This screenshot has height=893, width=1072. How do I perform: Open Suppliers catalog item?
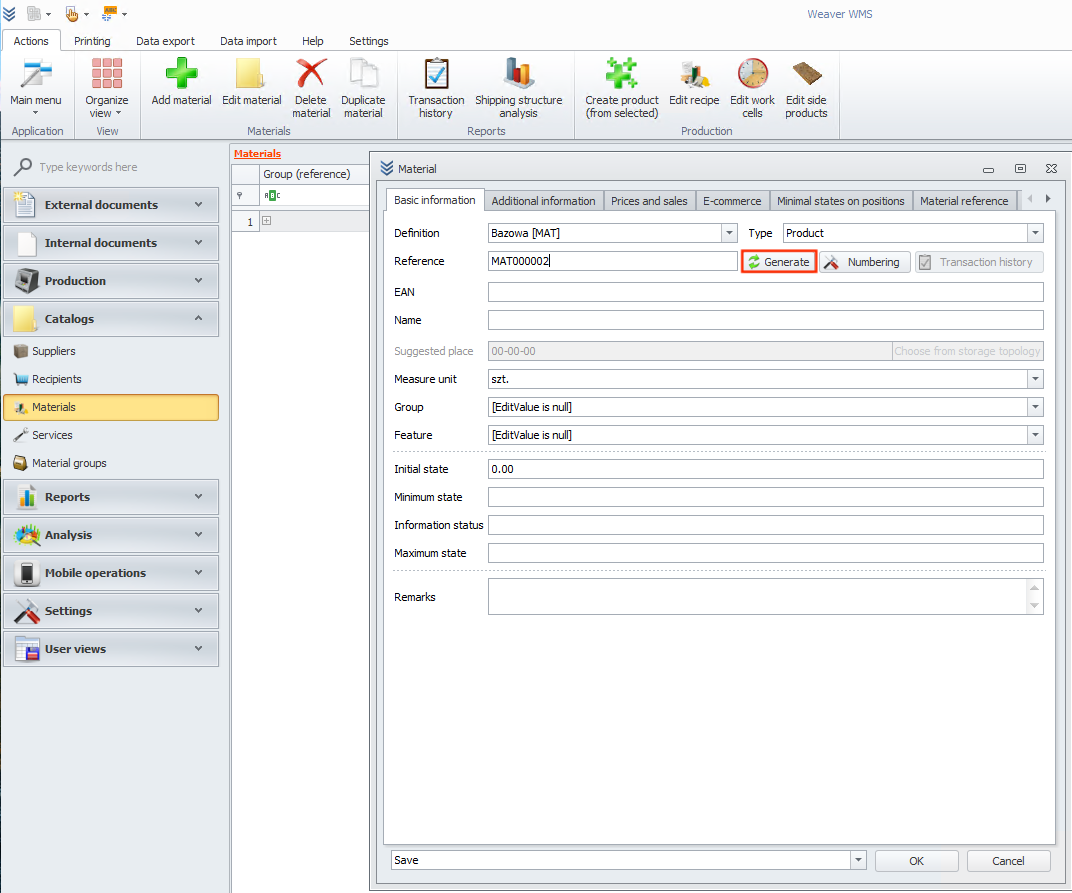click(53, 351)
